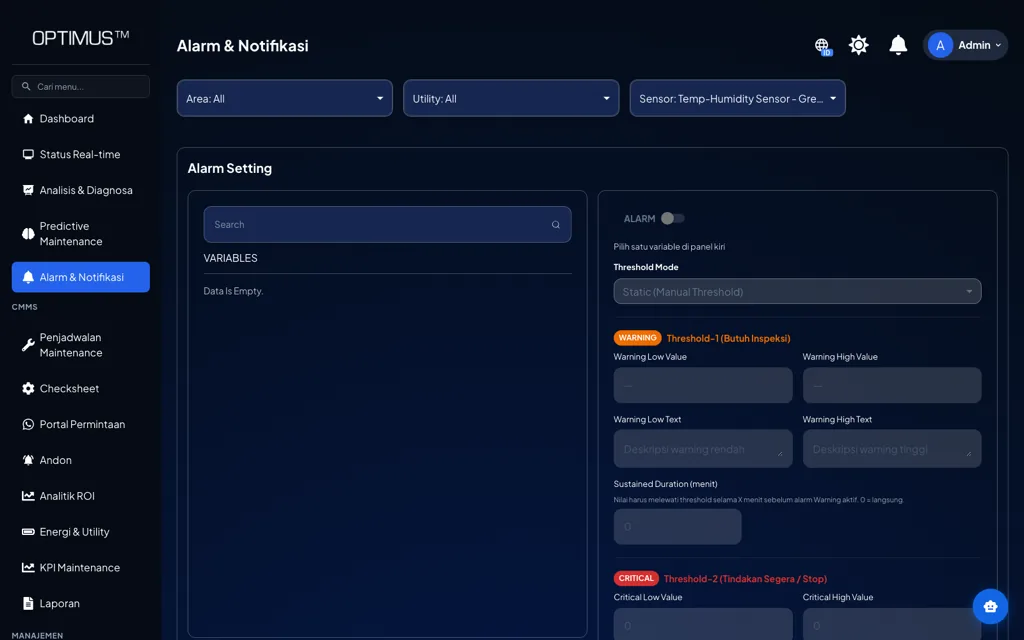This screenshot has height=640, width=1024.
Task: Click the red CRITICAL badge
Action: coord(636,579)
